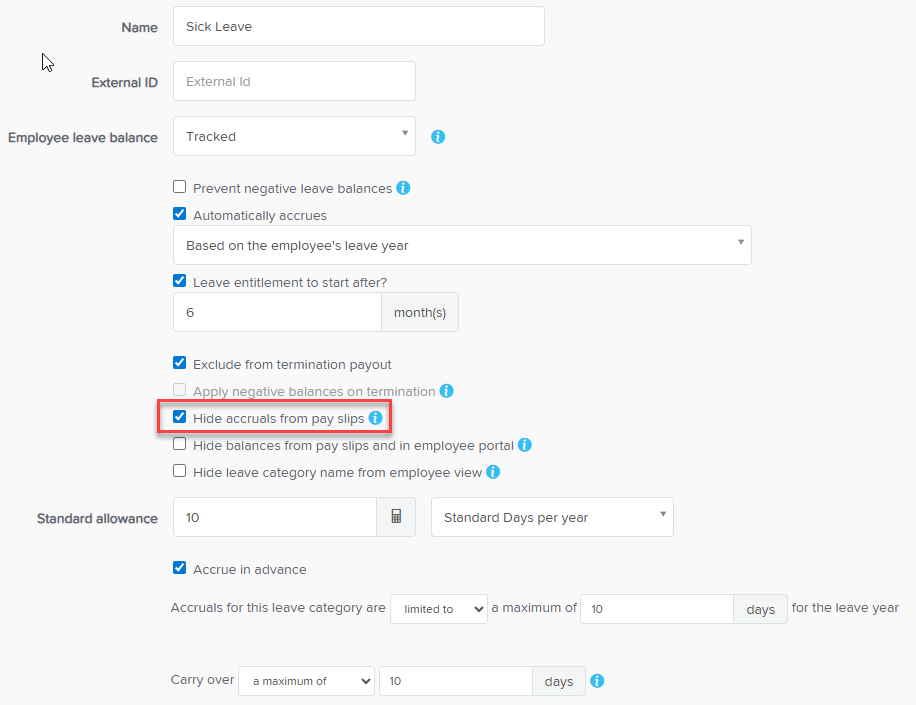Viewport: 916px width, 705px height.
Task: Open the Carry over 'a maximum of' dropdown
Action: coord(306,681)
